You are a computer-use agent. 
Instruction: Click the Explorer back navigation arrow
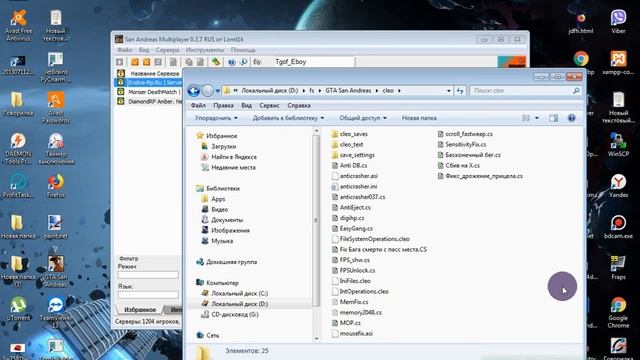coord(193,91)
